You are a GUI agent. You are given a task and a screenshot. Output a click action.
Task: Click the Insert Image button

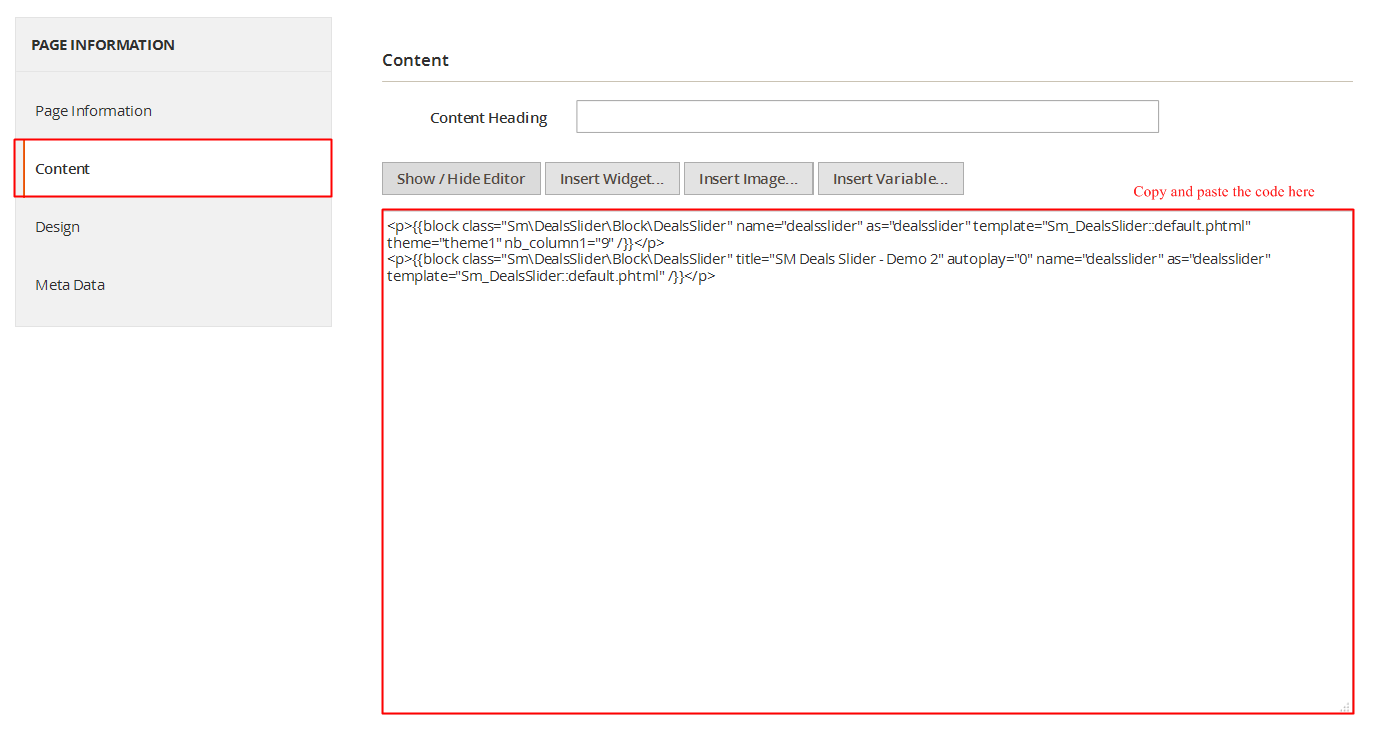click(x=748, y=179)
